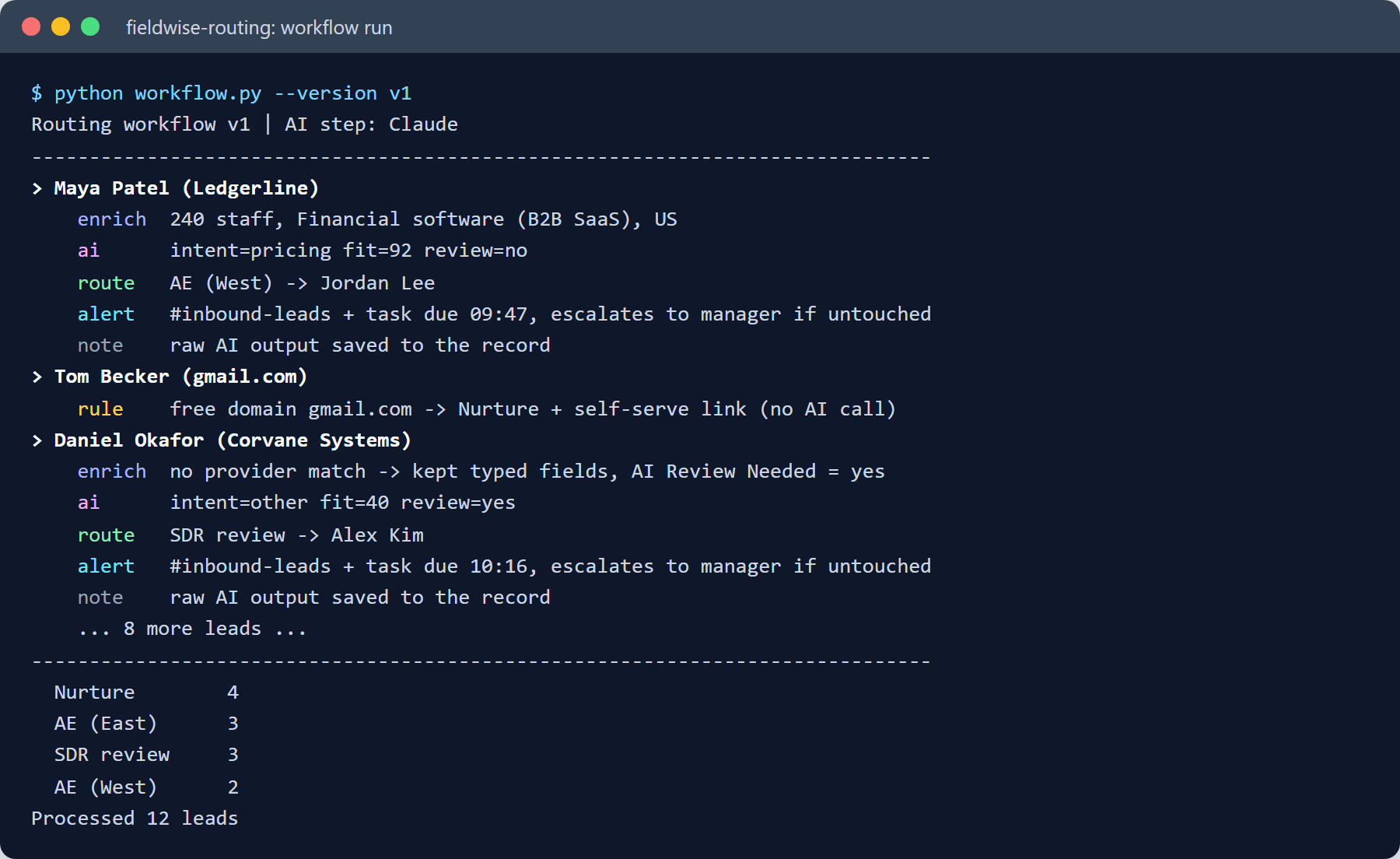Viewport: 1400px width, 859px height.
Task: Click 'intent=pricing fit=92 review=no'
Action: tap(348, 251)
